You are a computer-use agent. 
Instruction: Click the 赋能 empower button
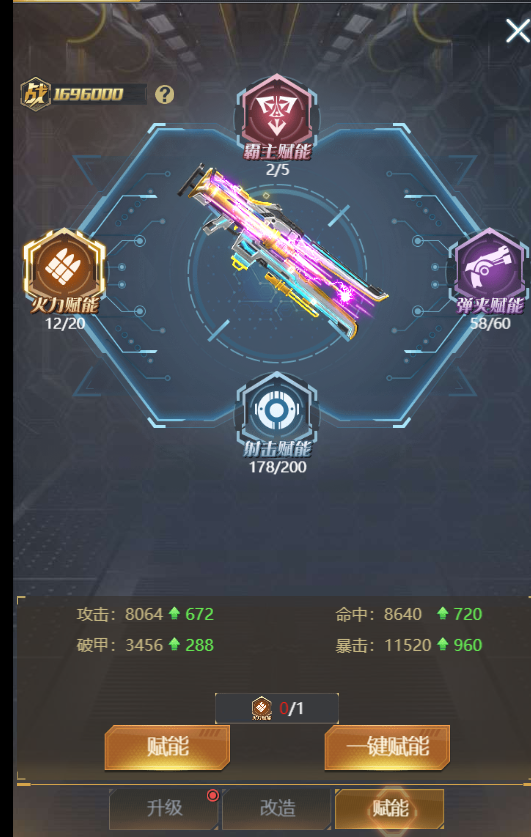(168, 747)
